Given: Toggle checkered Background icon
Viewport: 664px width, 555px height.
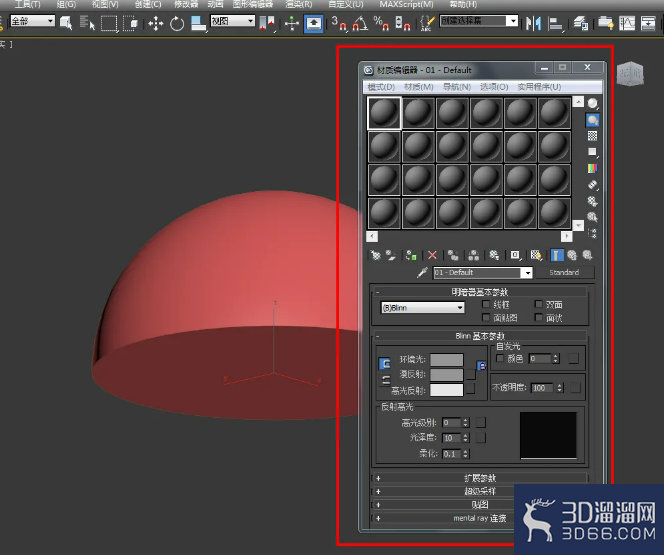Looking at the screenshot, I should (592, 136).
